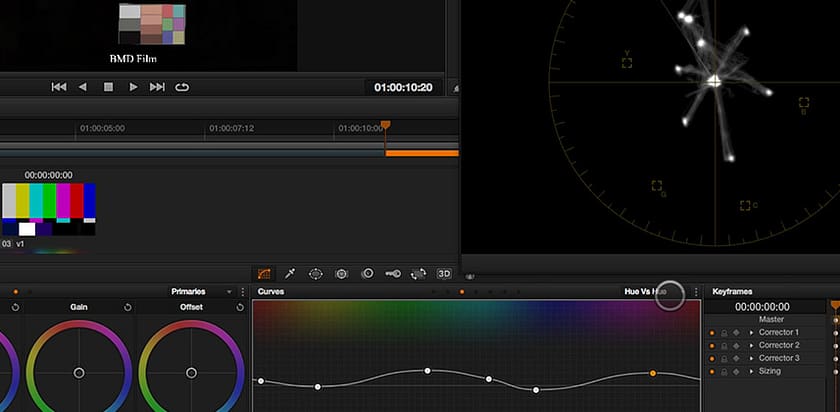840x412 pixels.
Task: Open the Qualifier eyedropper palette
Action: pyautogui.click(x=290, y=274)
